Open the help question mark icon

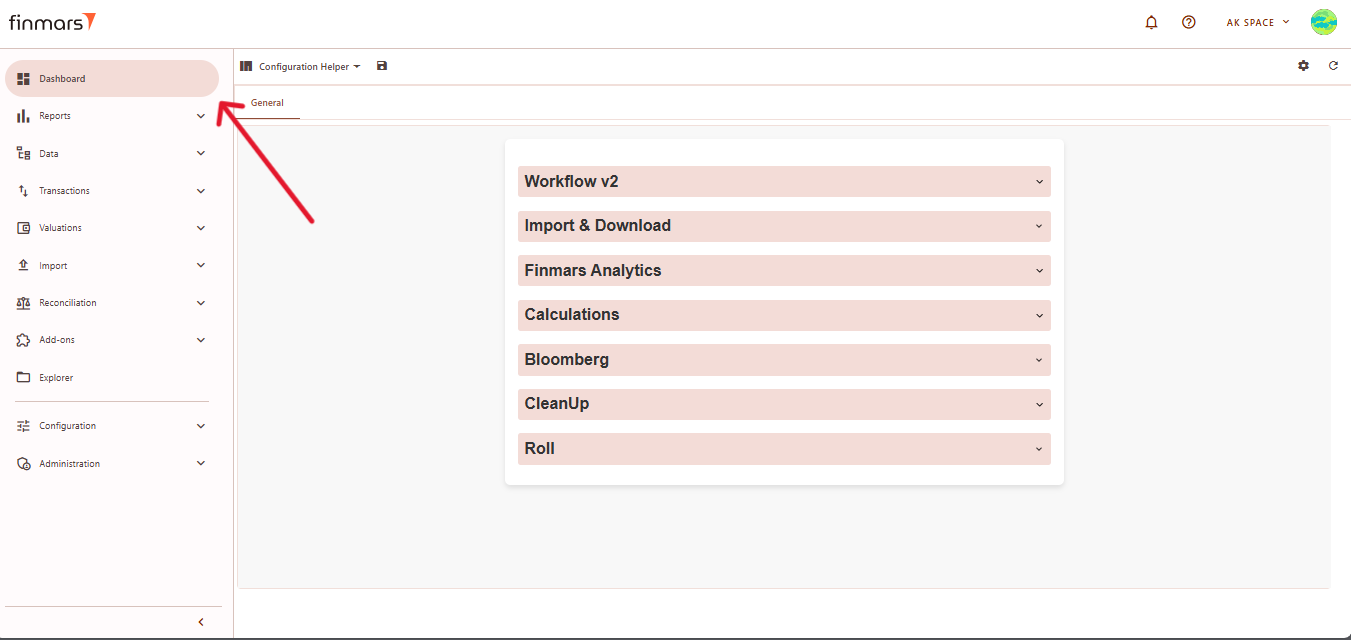tap(1188, 22)
